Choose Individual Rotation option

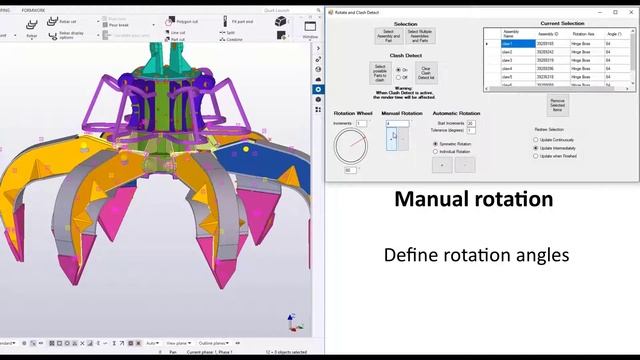tap(451, 151)
